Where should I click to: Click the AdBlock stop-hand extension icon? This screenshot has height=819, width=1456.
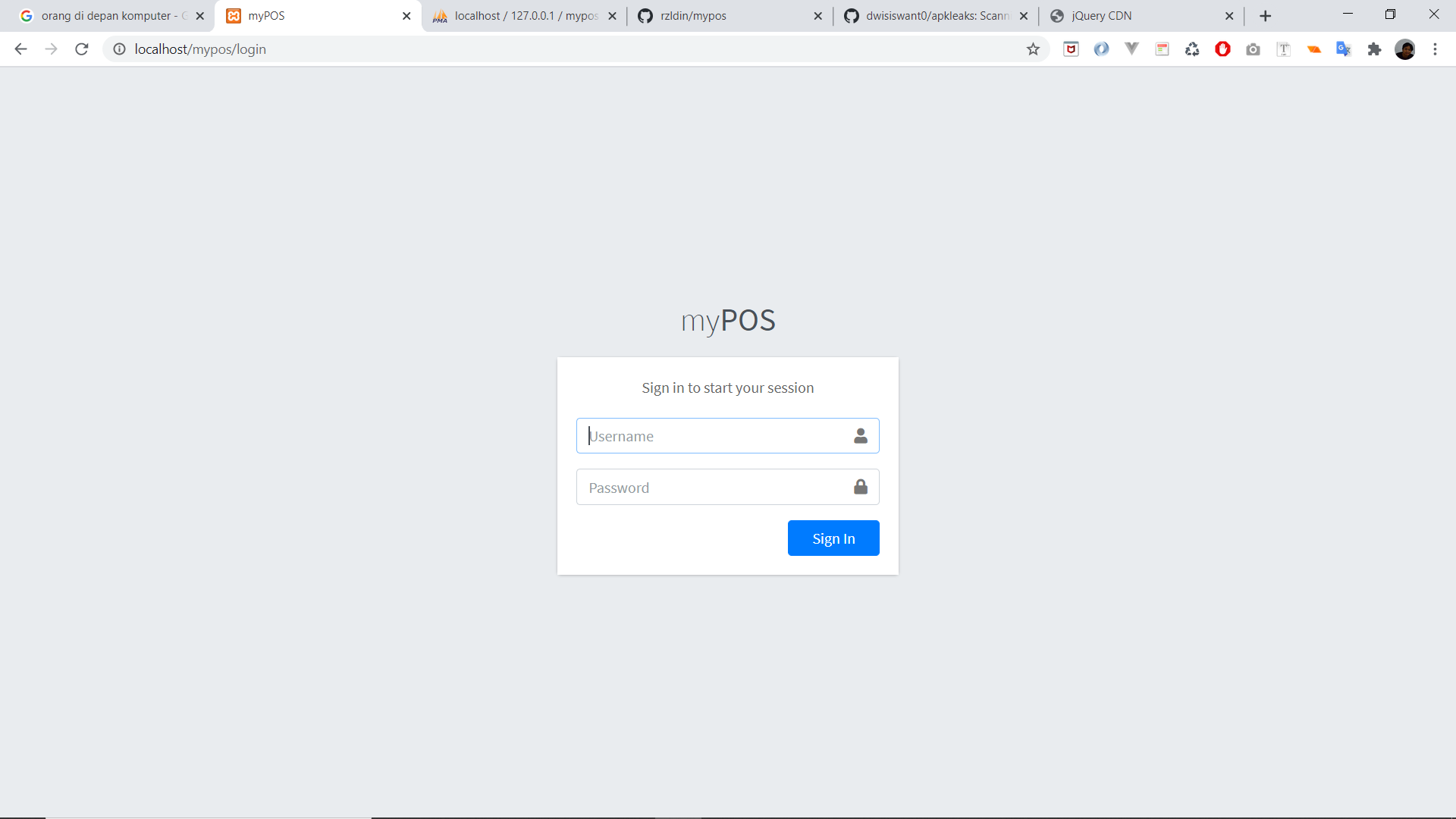click(x=1222, y=49)
